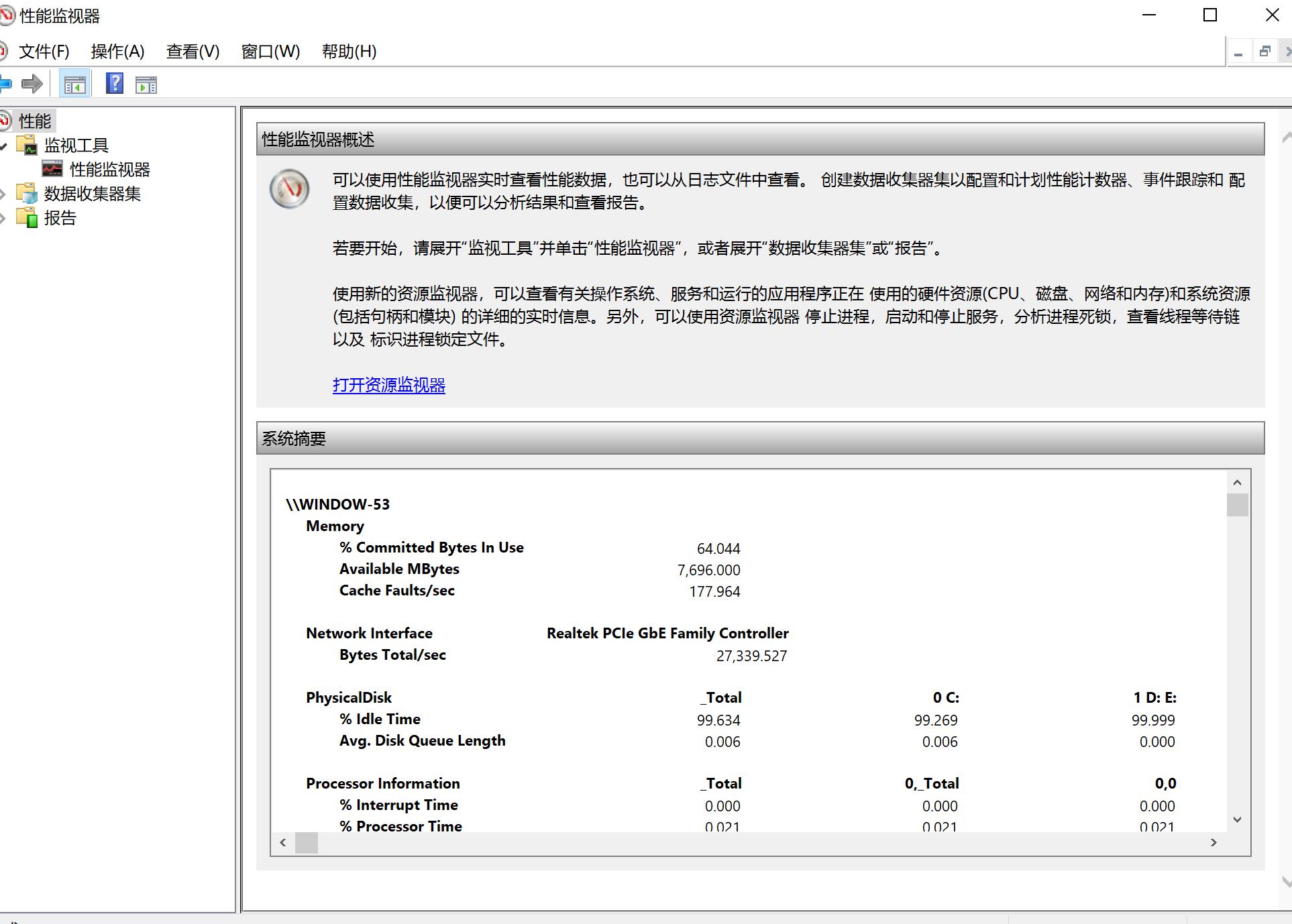Expand the 数据收集器集 tree node
1292x924 pixels.
click(x=3, y=194)
